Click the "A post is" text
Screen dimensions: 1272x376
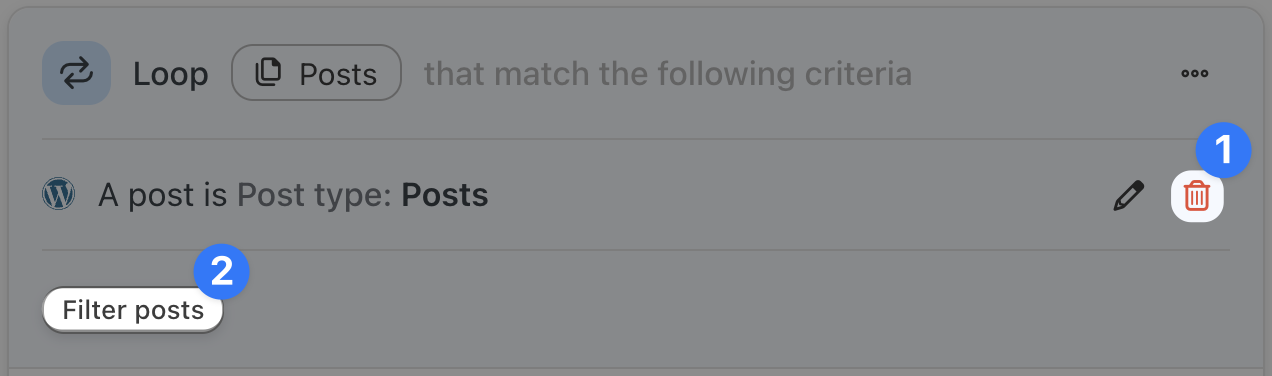click(163, 196)
